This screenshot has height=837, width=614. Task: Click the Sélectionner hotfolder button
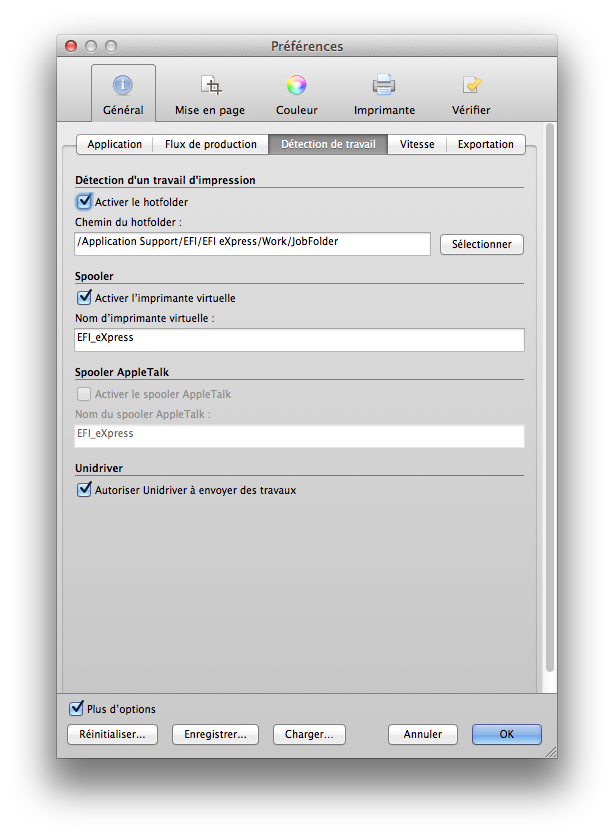click(x=482, y=244)
